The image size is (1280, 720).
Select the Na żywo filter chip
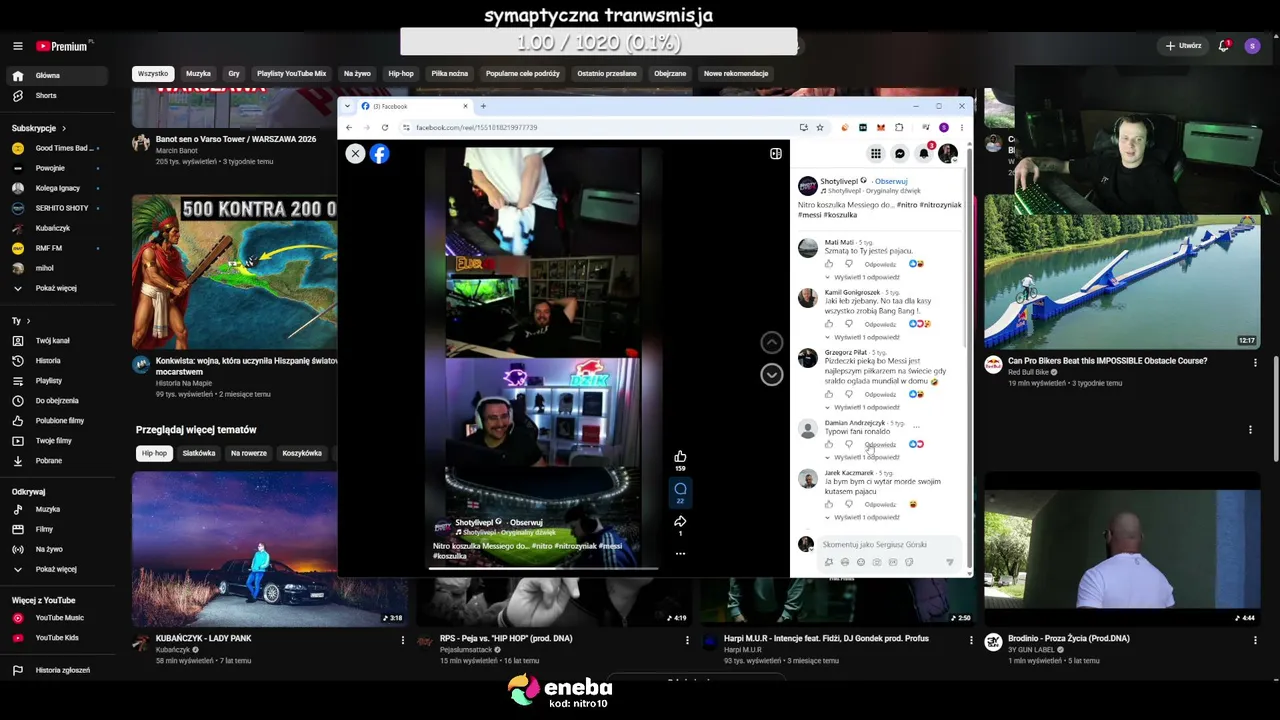click(357, 73)
